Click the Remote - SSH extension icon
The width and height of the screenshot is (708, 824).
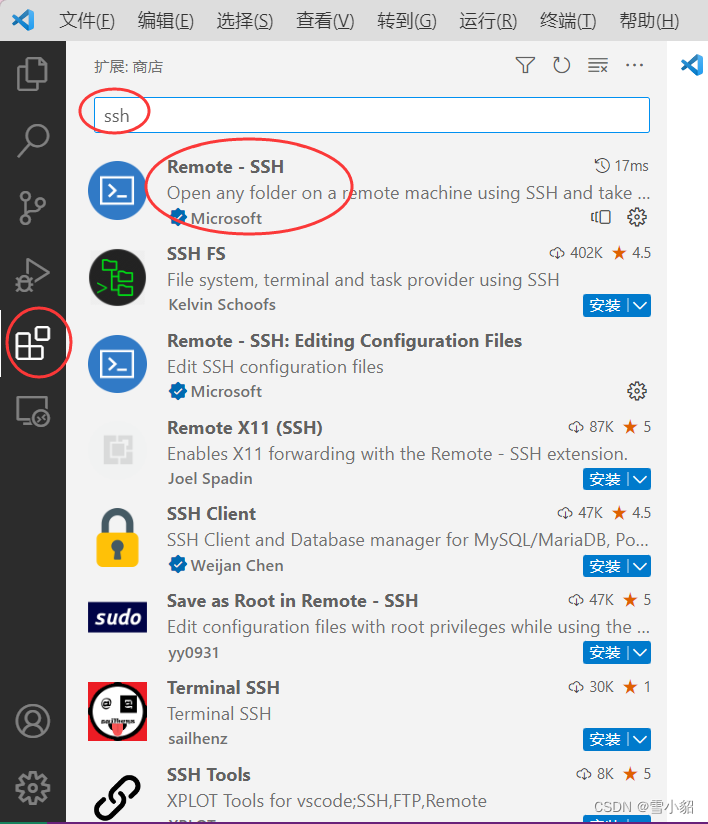pos(117,190)
